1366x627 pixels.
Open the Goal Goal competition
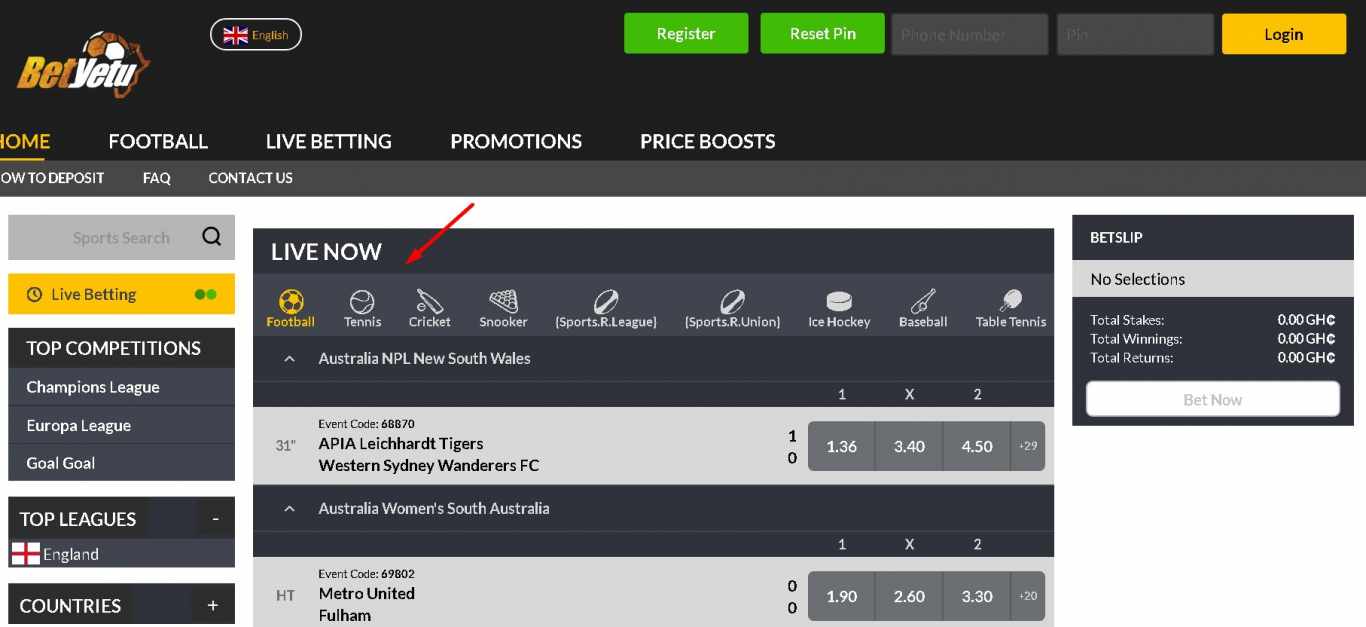pos(121,463)
